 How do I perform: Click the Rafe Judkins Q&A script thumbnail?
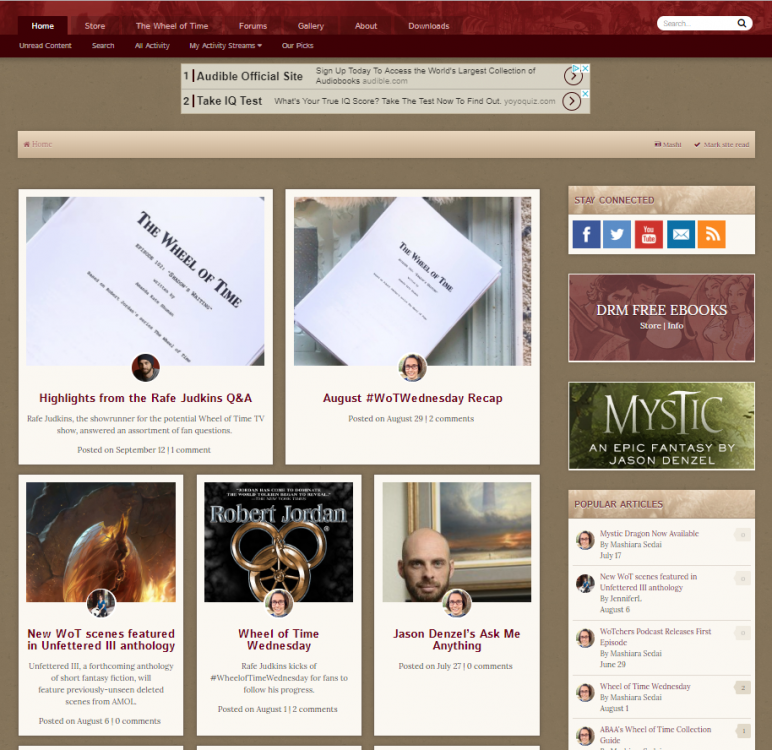[x=145, y=281]
